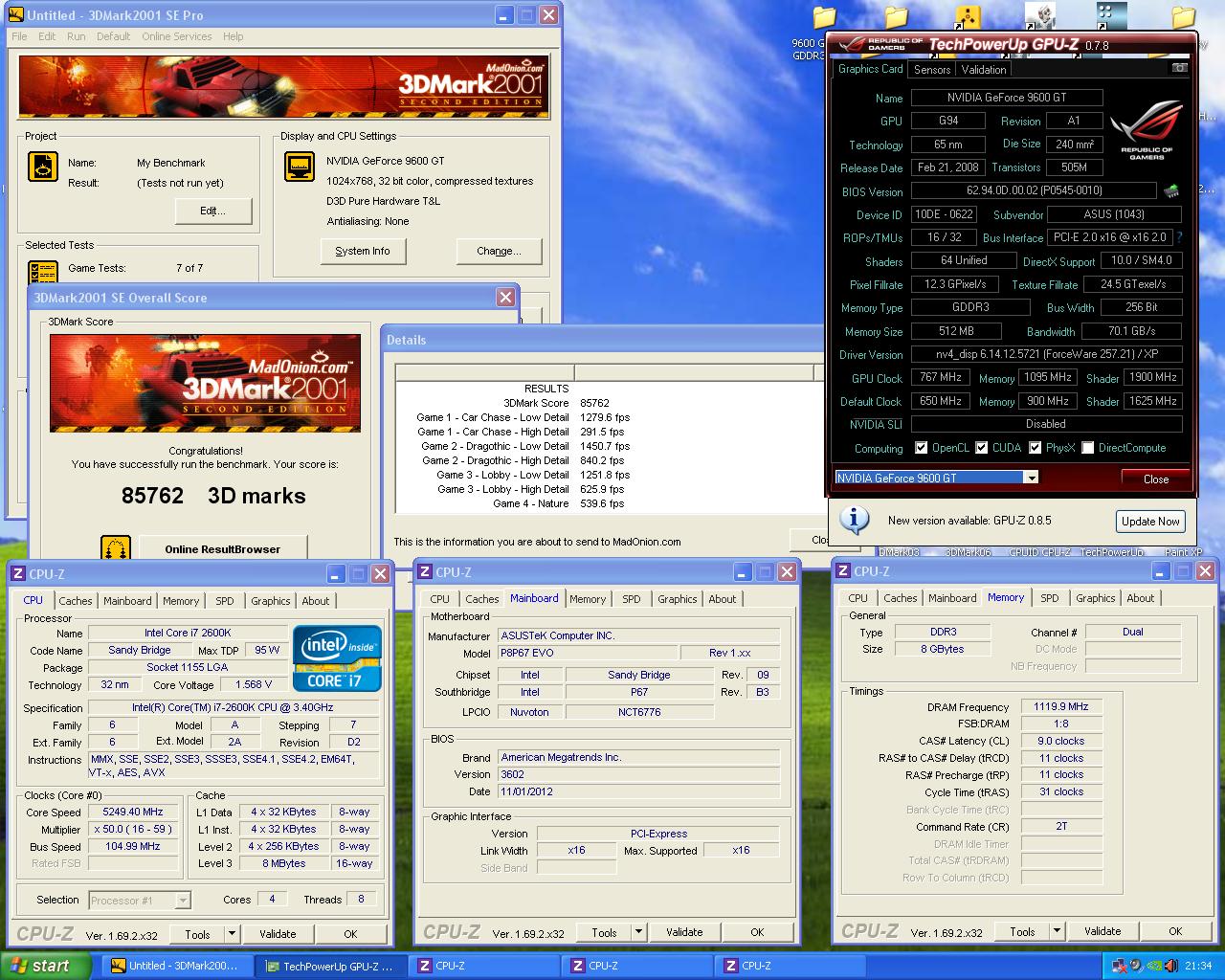Switch to the TechPowerUp GPU-Z taskbar button

(x=331, y=966)
